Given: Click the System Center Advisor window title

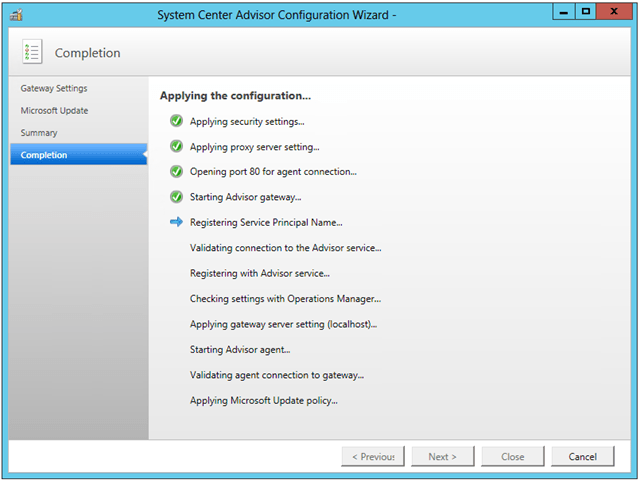Looking at the screenshot, I should [277, 15].
